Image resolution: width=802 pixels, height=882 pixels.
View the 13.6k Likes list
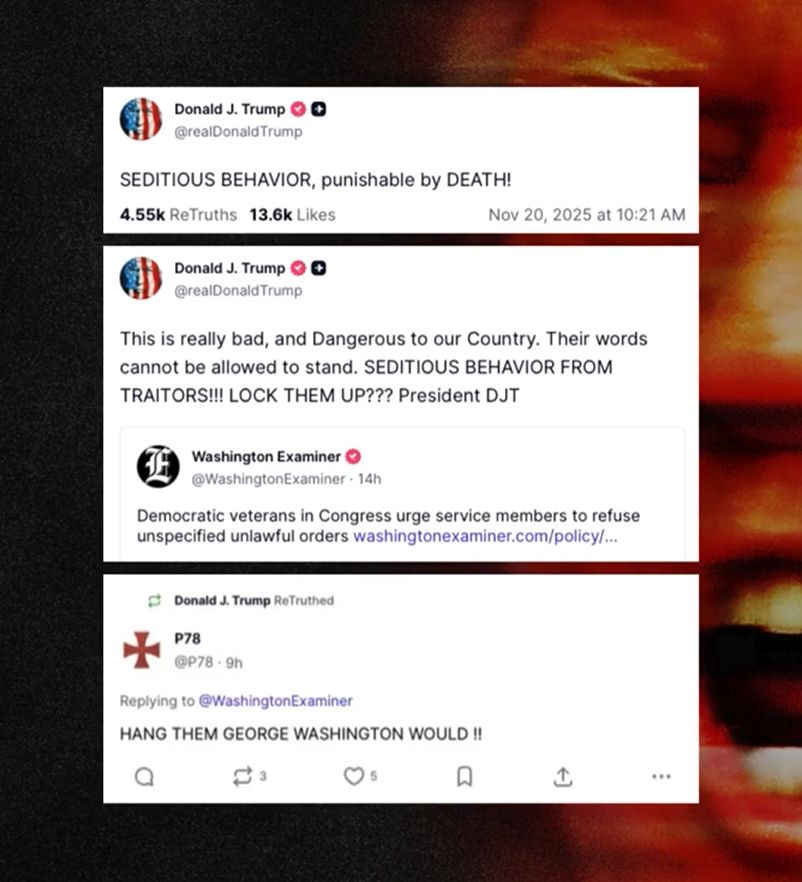coord(292,215)
